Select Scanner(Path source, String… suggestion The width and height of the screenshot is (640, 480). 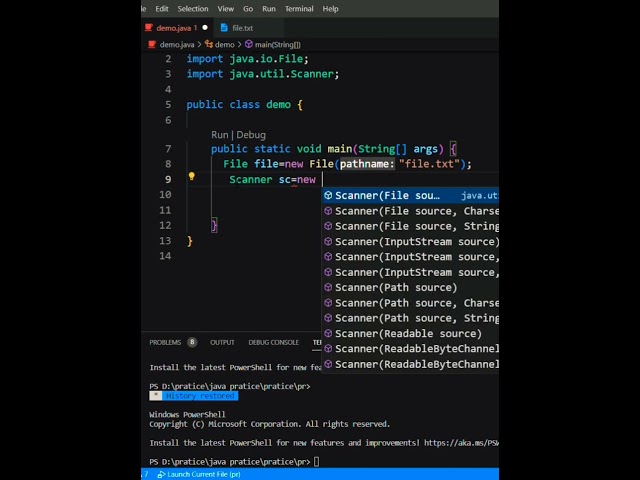(410, 318)
